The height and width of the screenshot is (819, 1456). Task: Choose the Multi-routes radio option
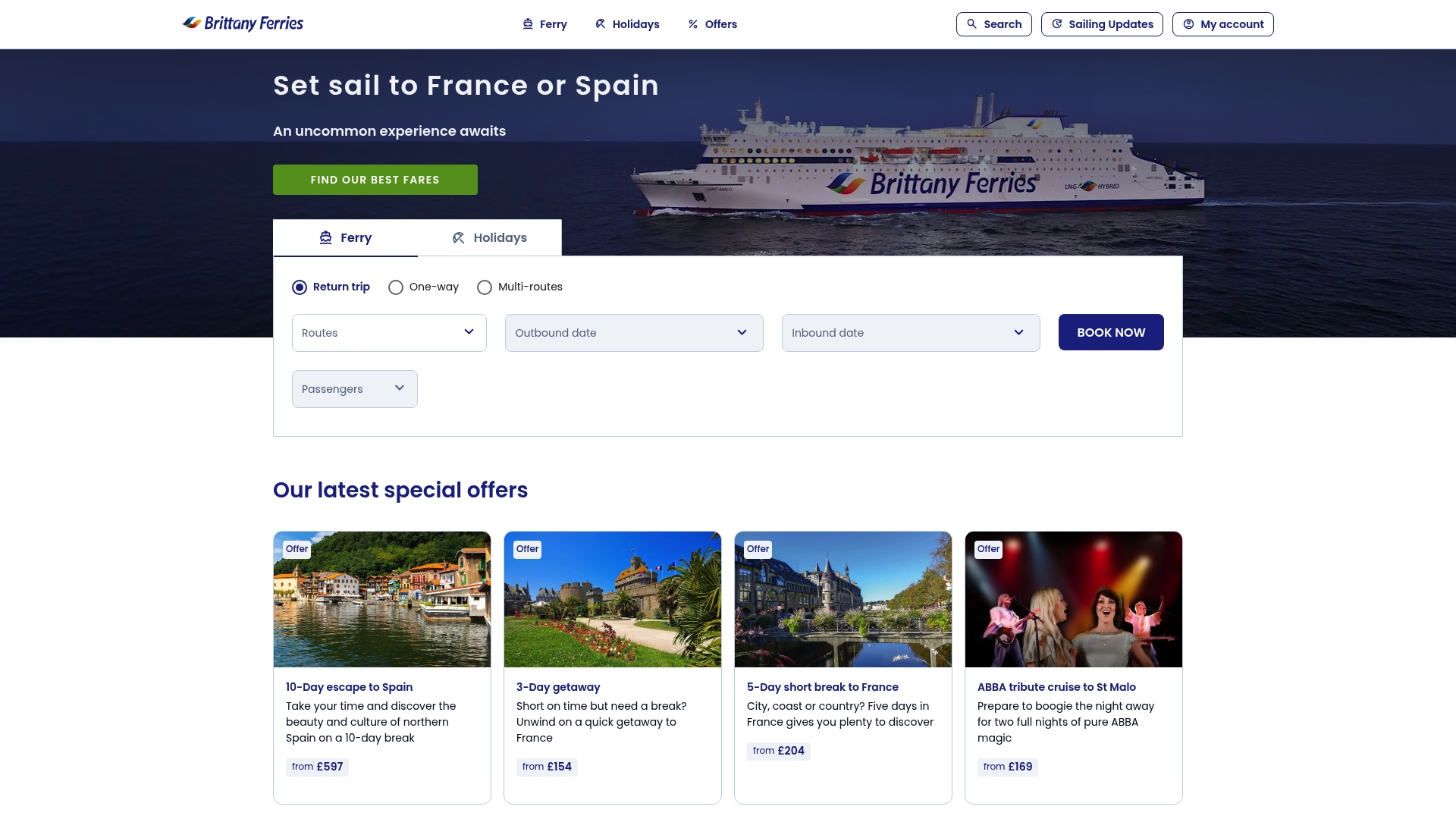485,287
